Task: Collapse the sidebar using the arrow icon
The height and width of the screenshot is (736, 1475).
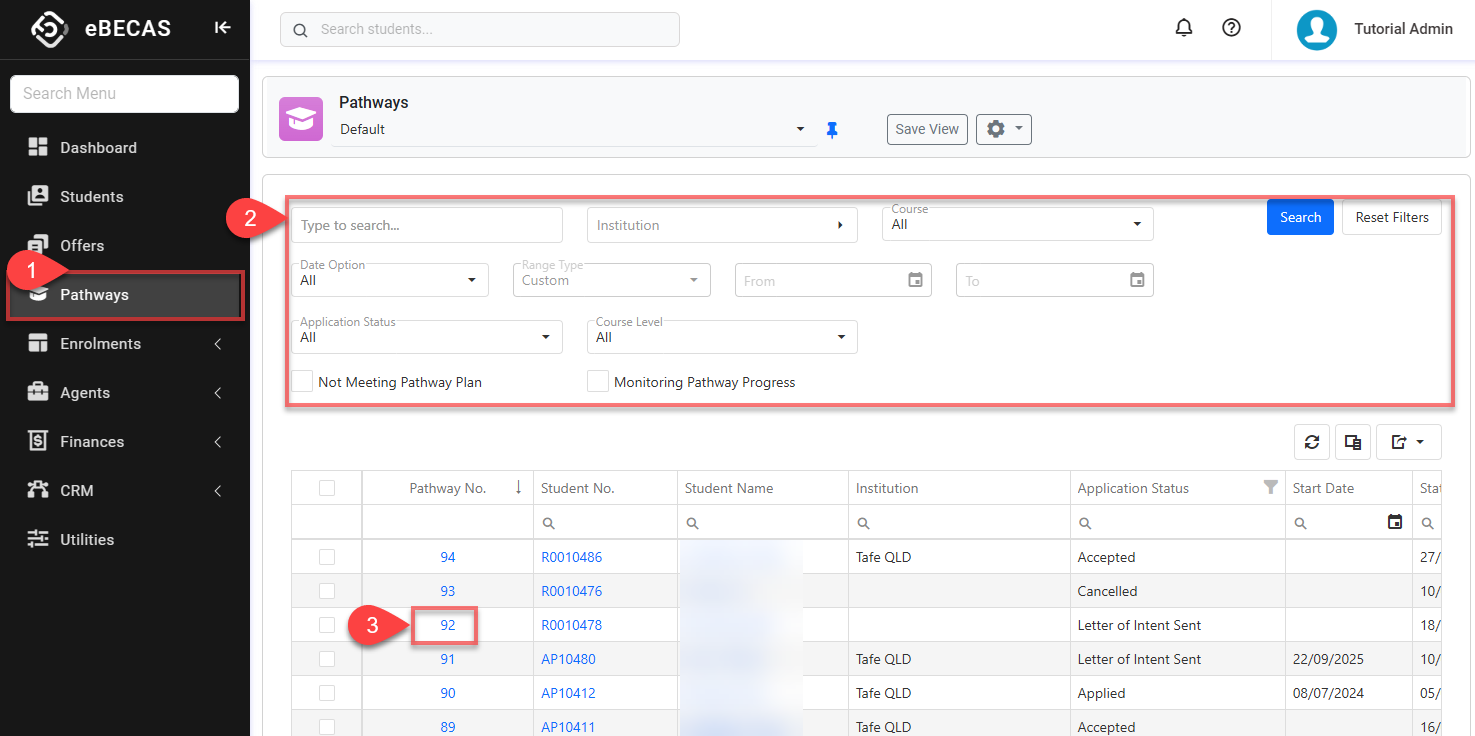Action: coord(222,28)
